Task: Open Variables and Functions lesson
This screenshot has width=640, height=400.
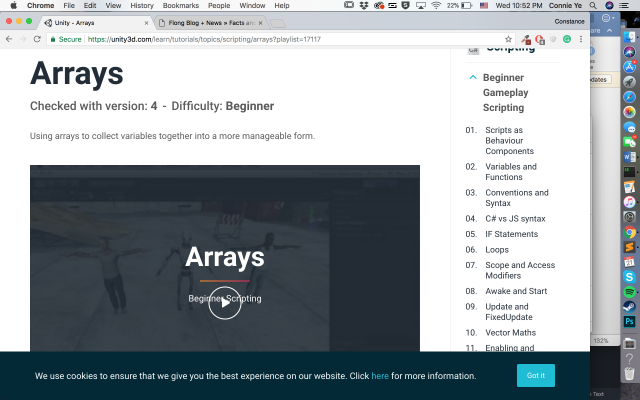Action: (x=511, y=172)
